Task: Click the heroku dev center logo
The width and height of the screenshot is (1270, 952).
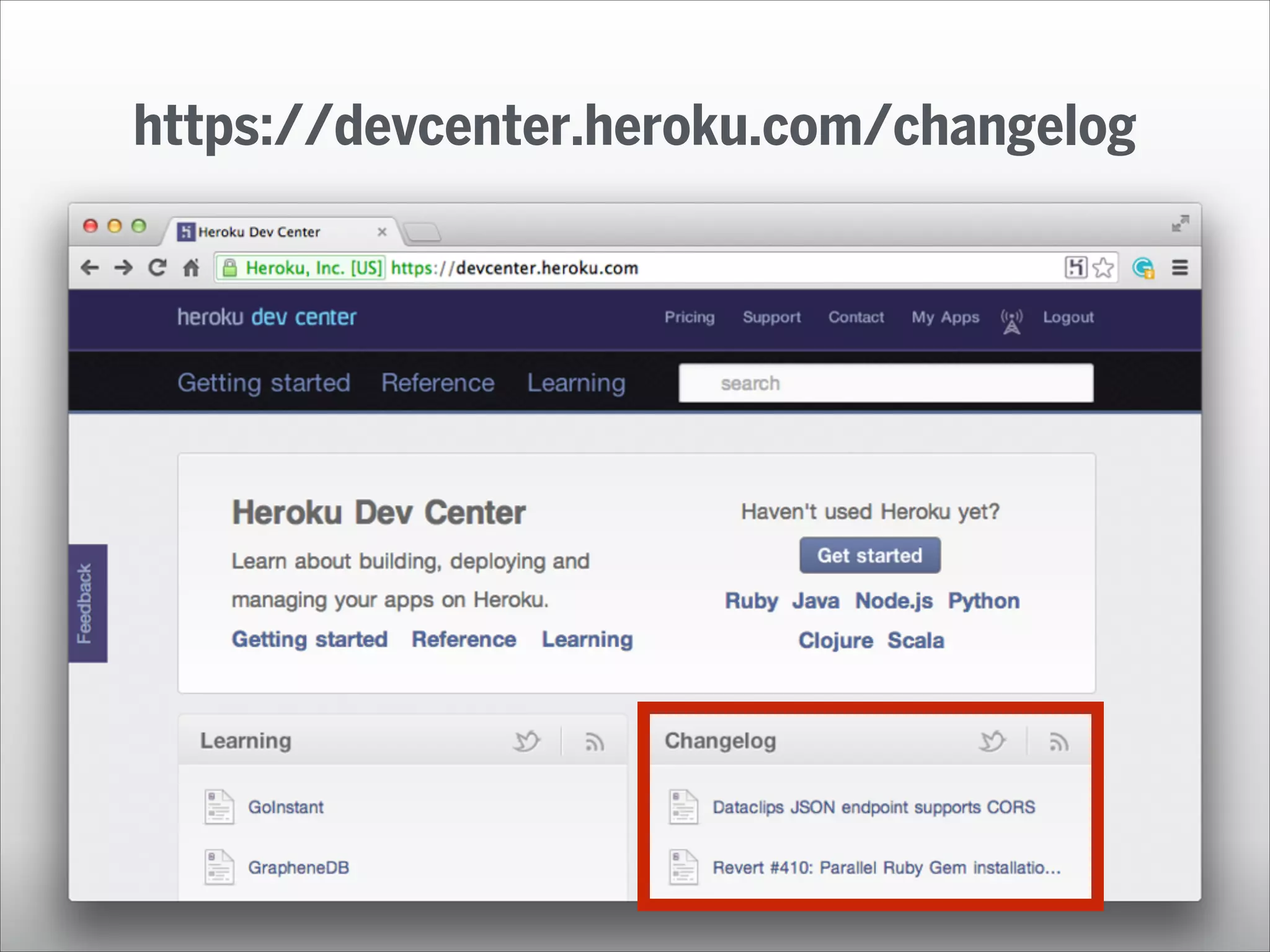Action: (267, 317)
